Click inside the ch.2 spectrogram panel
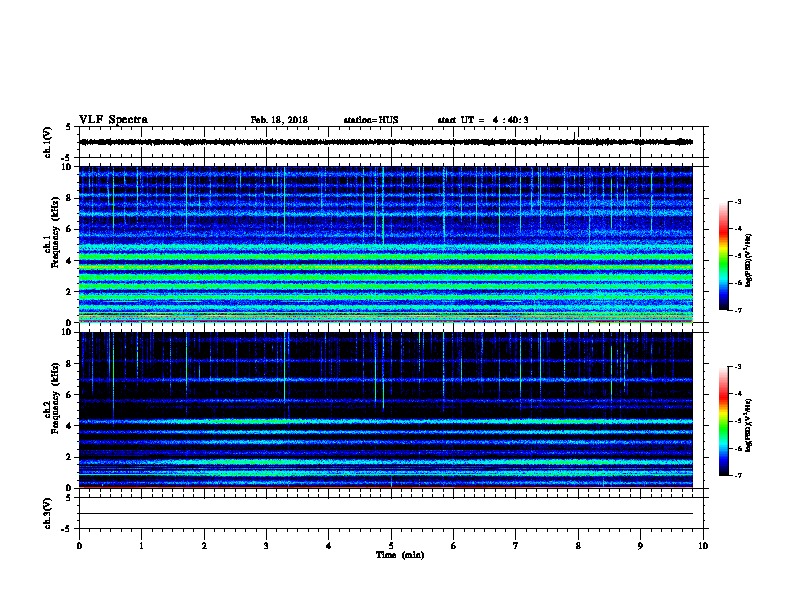 [386, 410]
